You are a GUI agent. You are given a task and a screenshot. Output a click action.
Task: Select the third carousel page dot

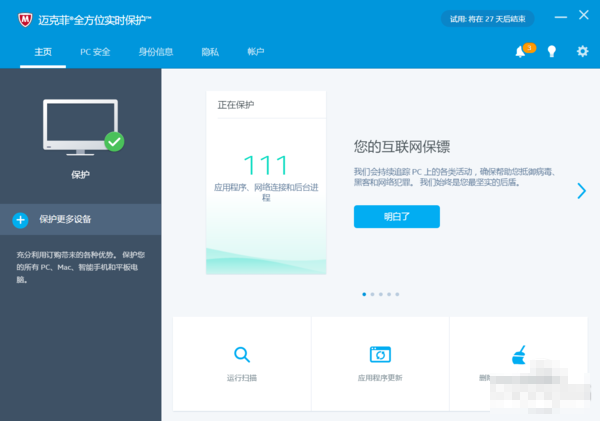tap(381, 294)
